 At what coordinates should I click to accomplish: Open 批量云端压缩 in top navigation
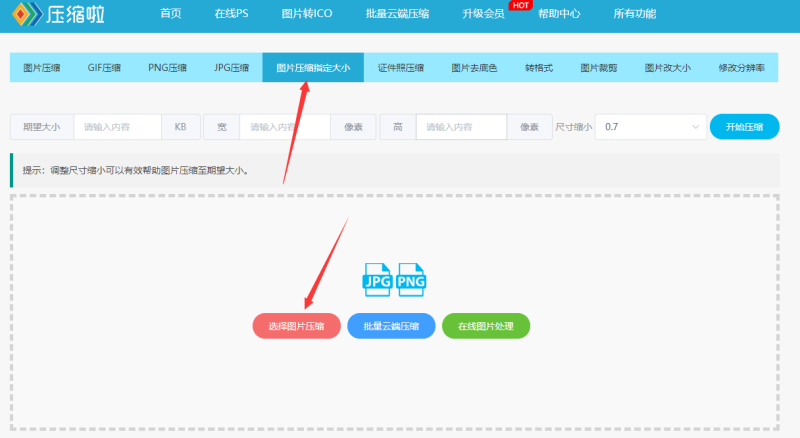(x=397, y=14)
